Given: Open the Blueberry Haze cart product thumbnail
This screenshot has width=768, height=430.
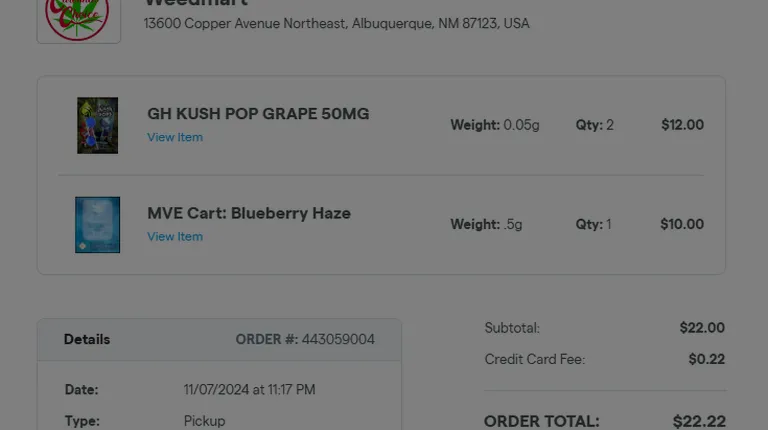Looking at the screenshot, I should click(97, 225).
